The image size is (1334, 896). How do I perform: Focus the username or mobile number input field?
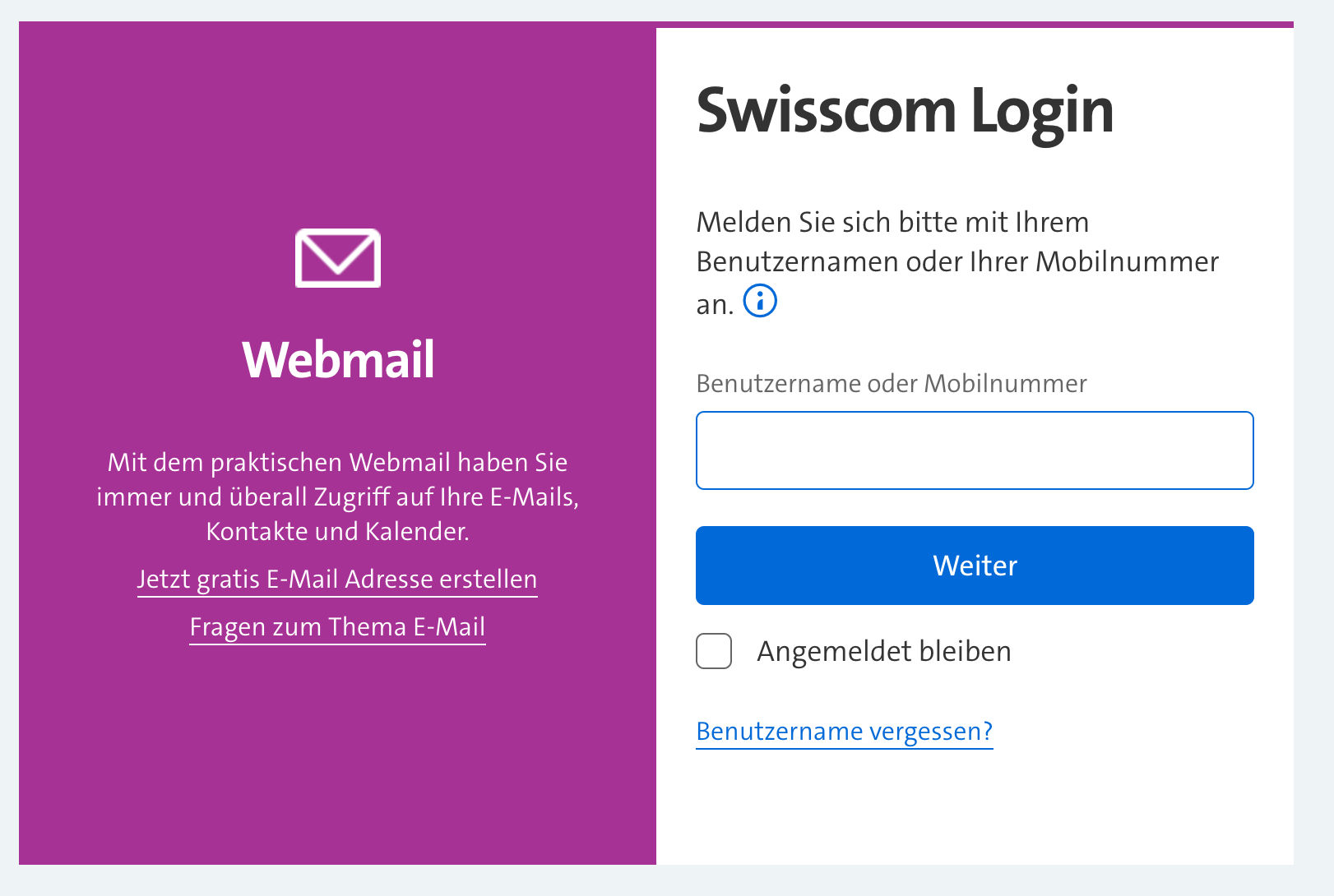coord(975,450)
